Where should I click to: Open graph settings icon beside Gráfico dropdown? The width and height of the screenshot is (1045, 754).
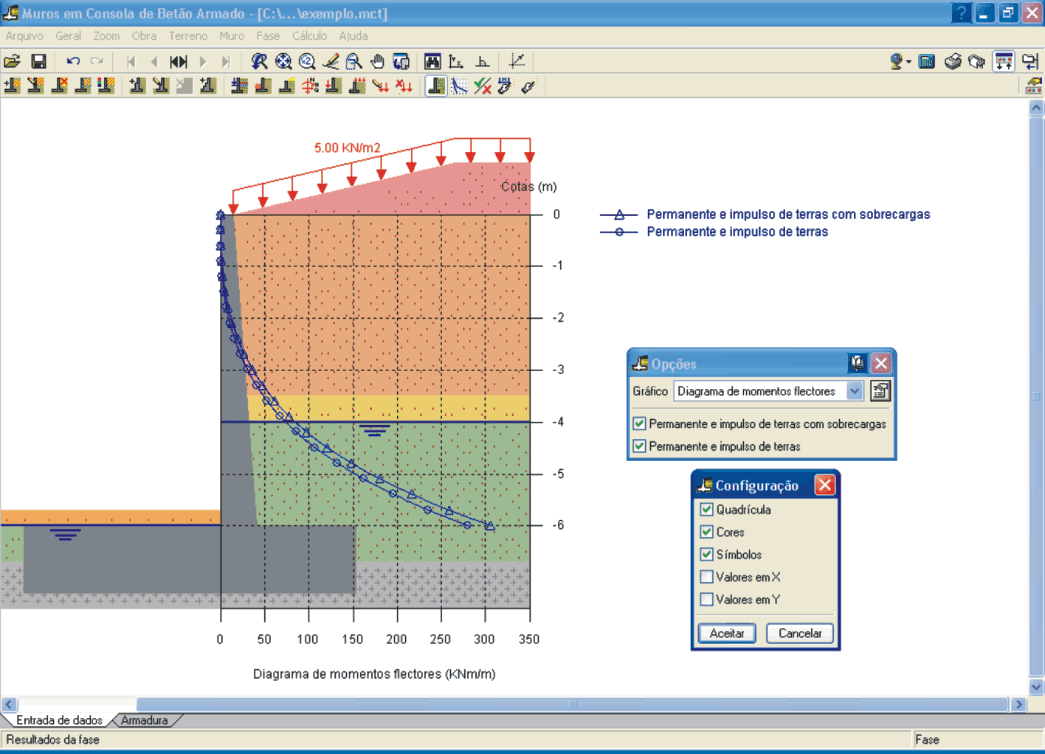click(x=880, y=391)
